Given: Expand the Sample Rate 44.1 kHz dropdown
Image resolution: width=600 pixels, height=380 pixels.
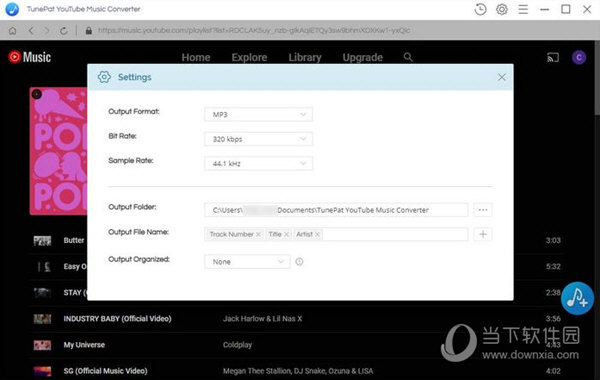Looking at the screenshot, I should (x=258, y=163).
